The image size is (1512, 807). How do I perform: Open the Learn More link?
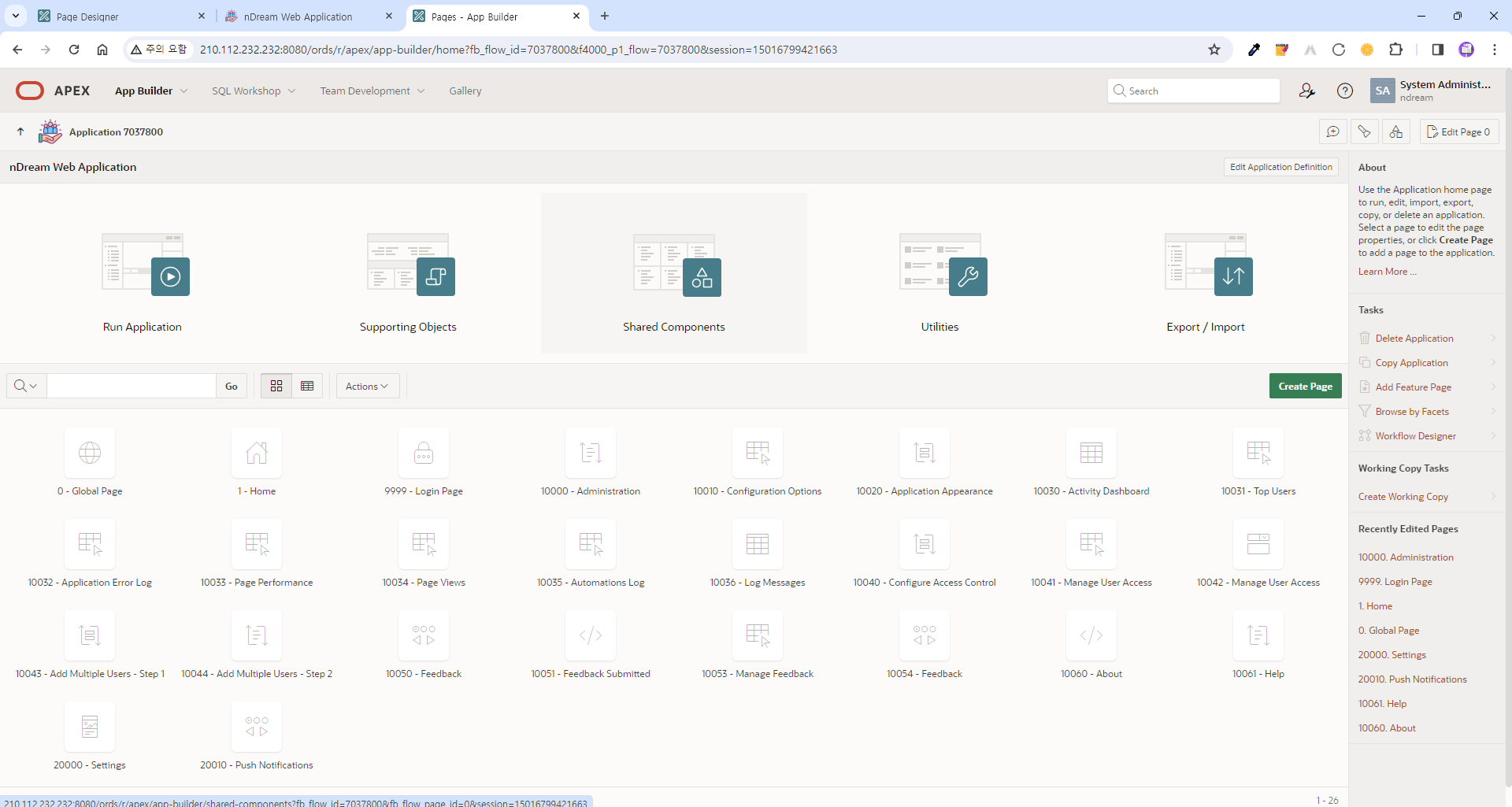[x=1387, y=272]
